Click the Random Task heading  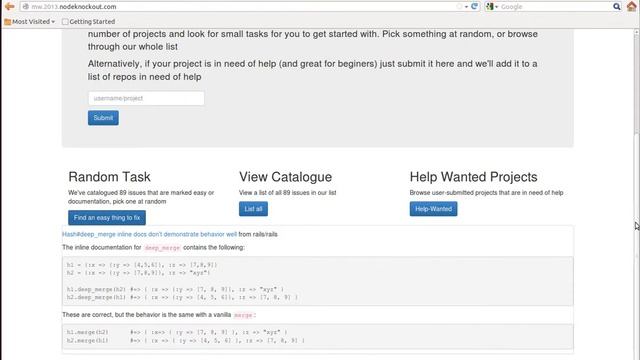click(x=109, y=177)
